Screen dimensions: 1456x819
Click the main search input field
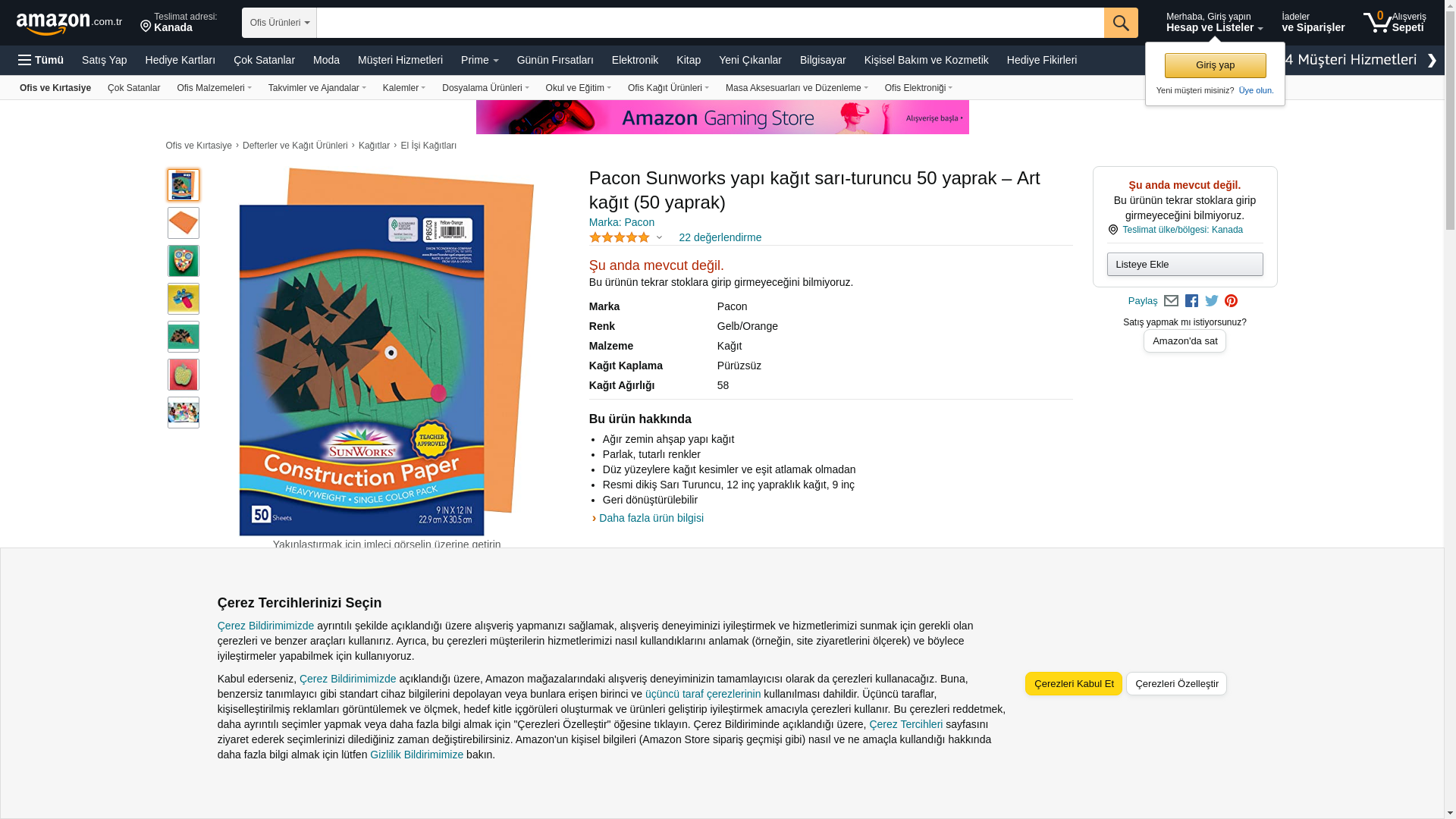click(x=710, y=23)
